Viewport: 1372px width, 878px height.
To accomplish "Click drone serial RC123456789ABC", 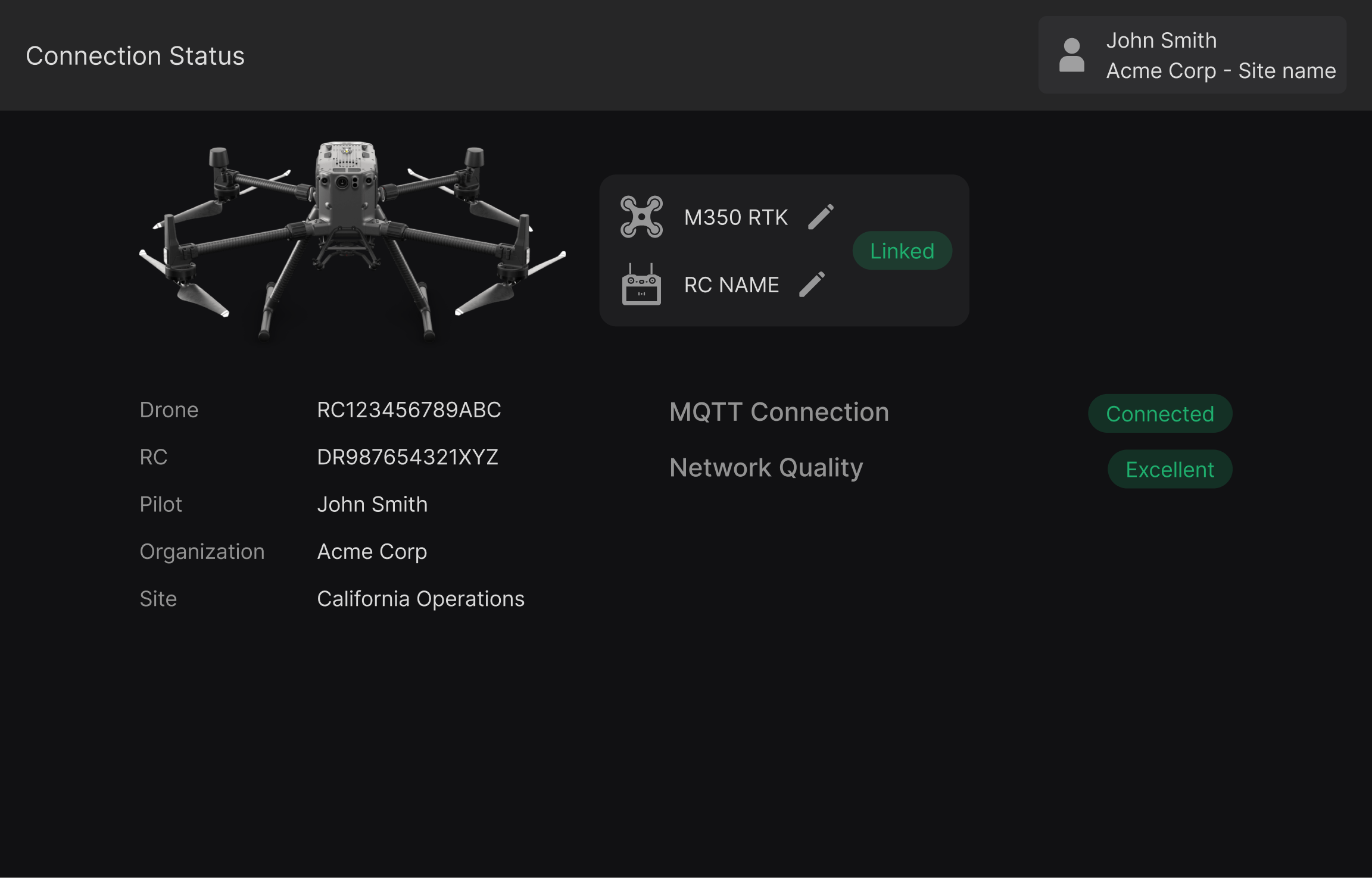I will (x=409, y=410).
